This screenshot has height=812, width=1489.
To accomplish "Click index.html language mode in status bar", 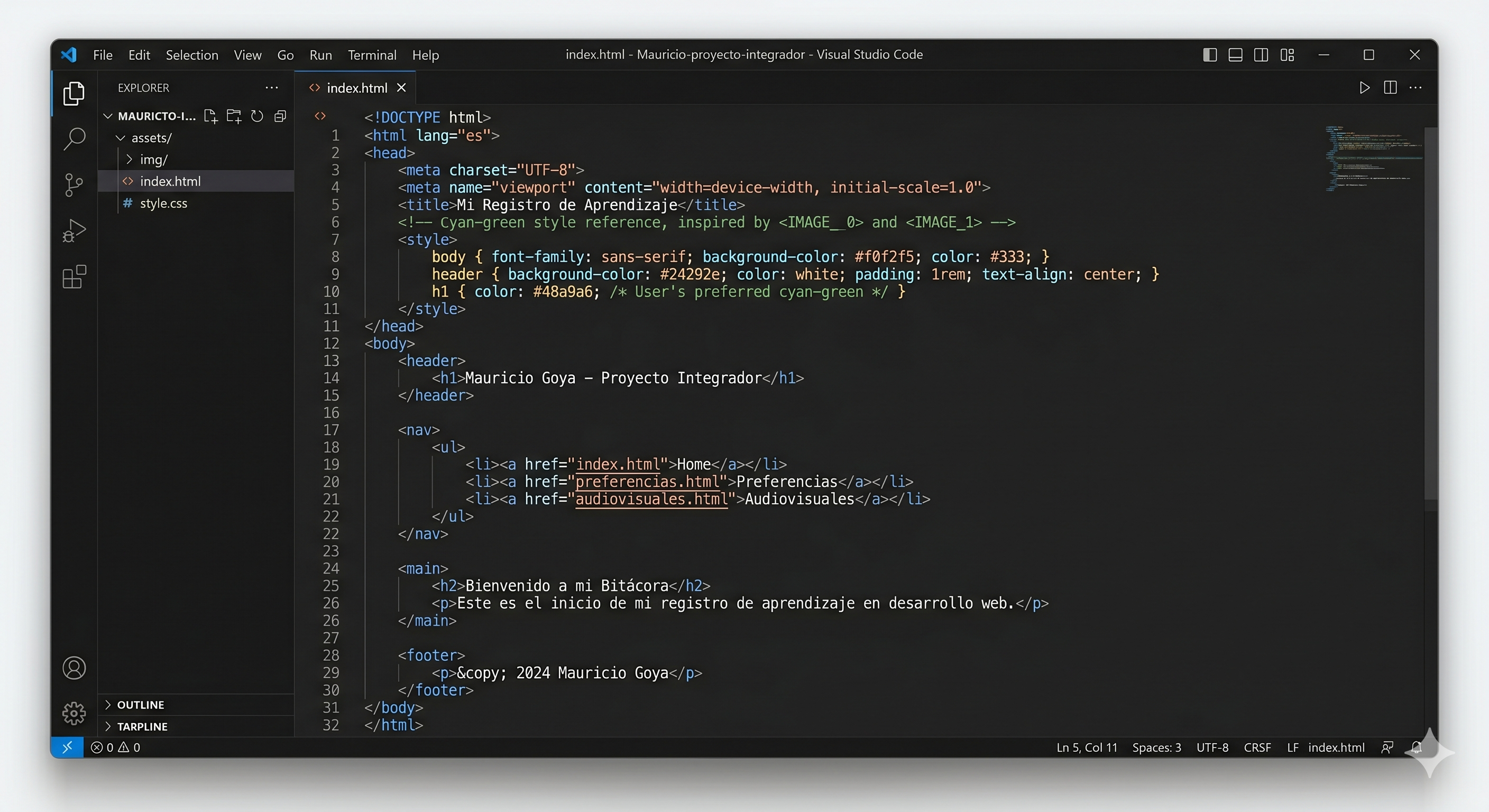I will point(1336,748).
